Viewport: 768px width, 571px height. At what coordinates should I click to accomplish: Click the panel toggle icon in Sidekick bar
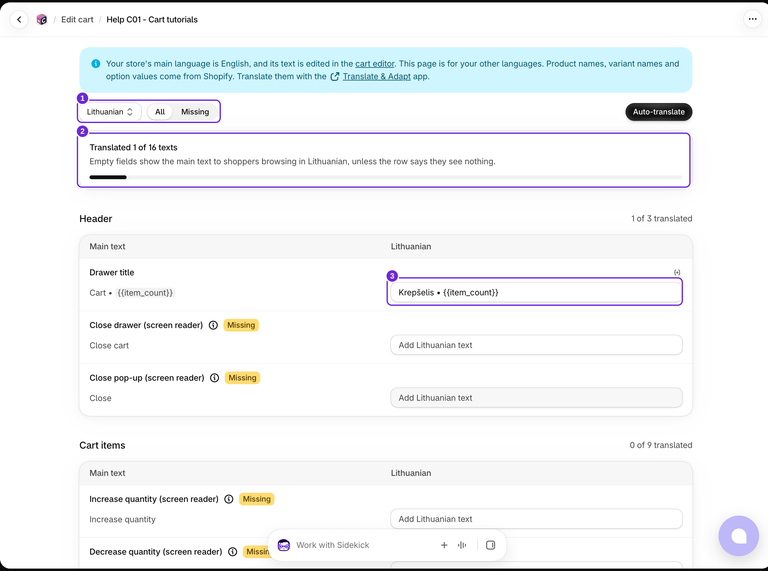[x=490, y=545]
